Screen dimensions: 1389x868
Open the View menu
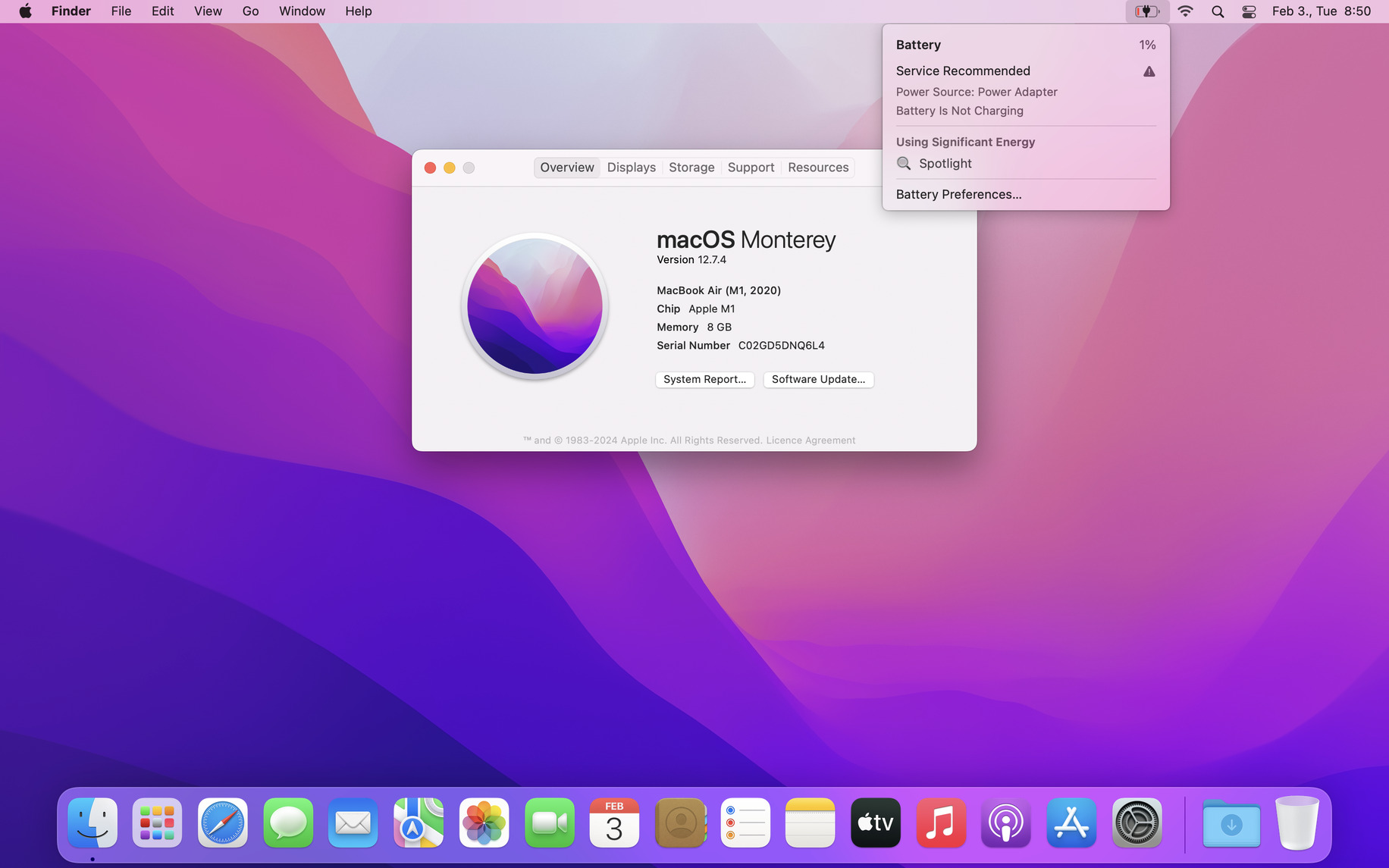tap(208, 11)
